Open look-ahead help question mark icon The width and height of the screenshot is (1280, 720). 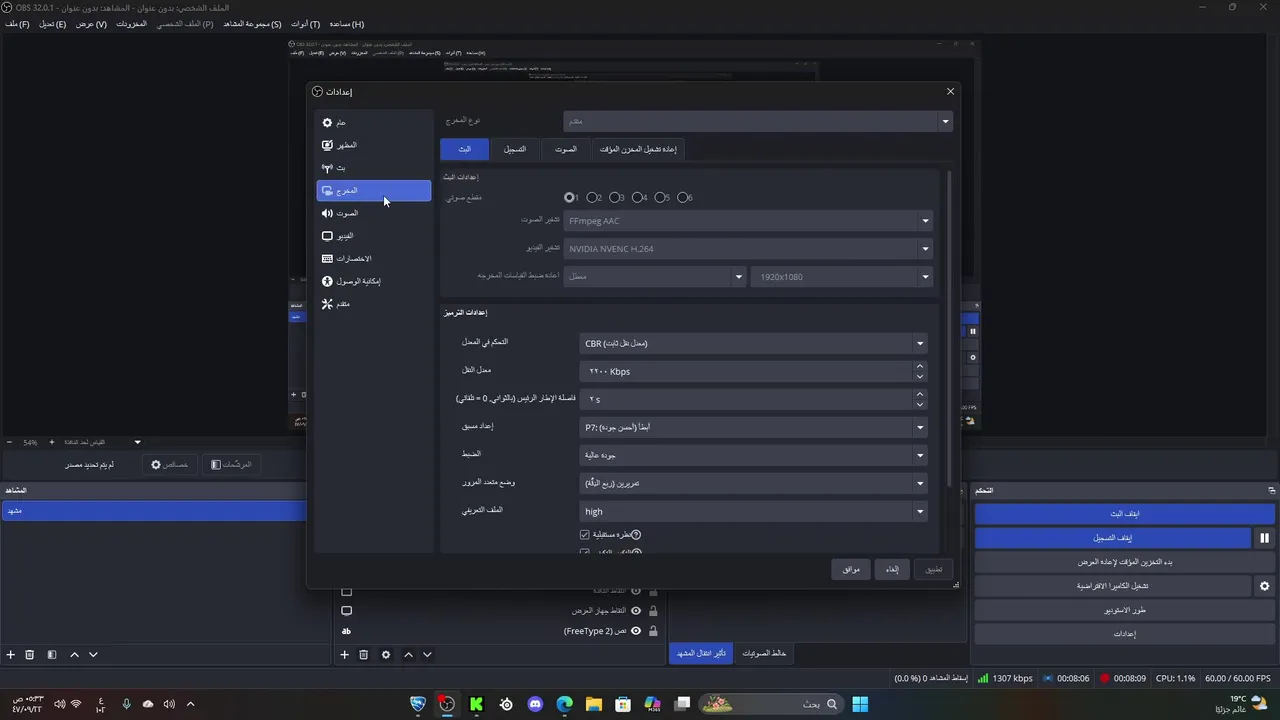tap(636, 535)
